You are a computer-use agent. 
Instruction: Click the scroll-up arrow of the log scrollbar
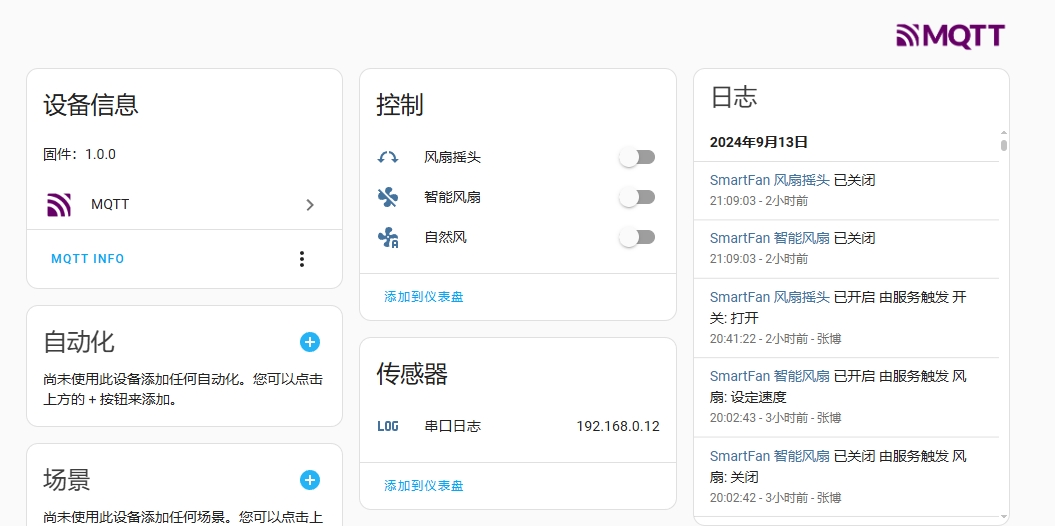[x=1004, y=133]
